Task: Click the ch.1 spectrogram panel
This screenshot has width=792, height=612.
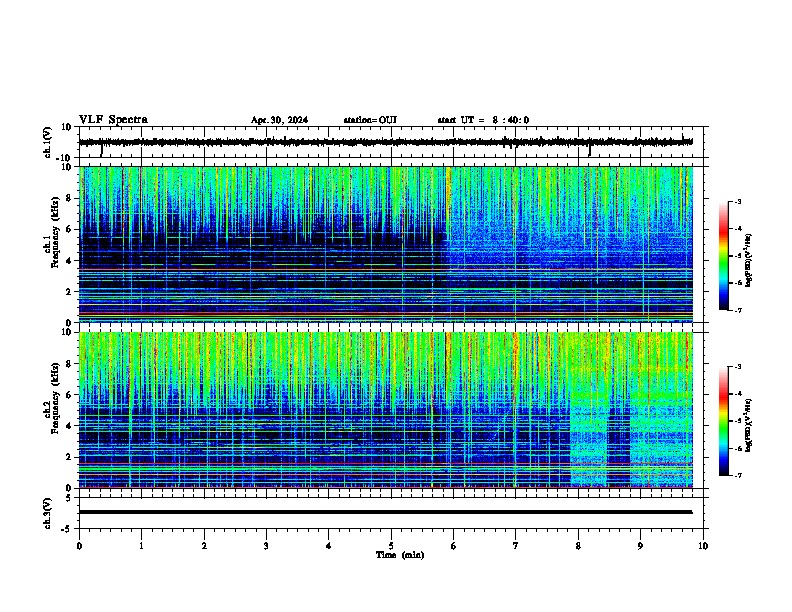Action: pos(386,244)
